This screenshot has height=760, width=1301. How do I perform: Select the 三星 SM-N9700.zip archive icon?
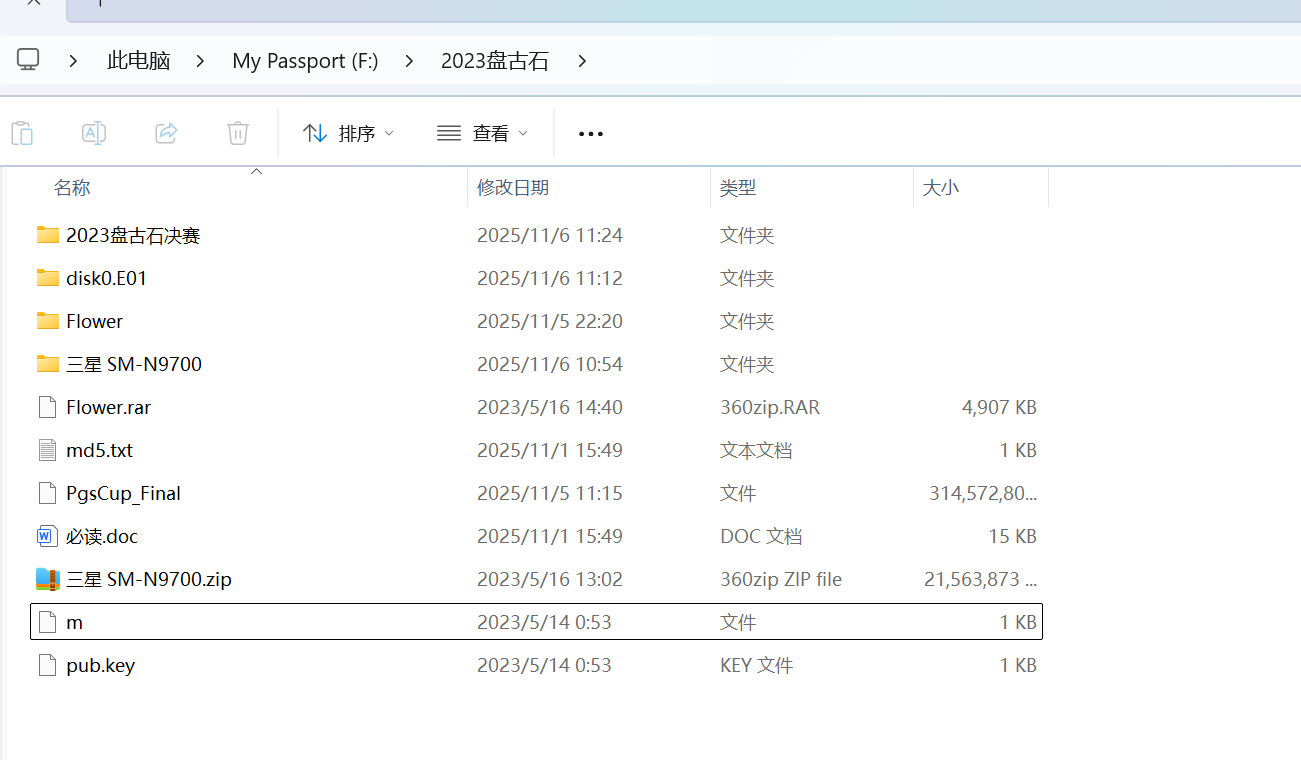(x=47, y=580)
